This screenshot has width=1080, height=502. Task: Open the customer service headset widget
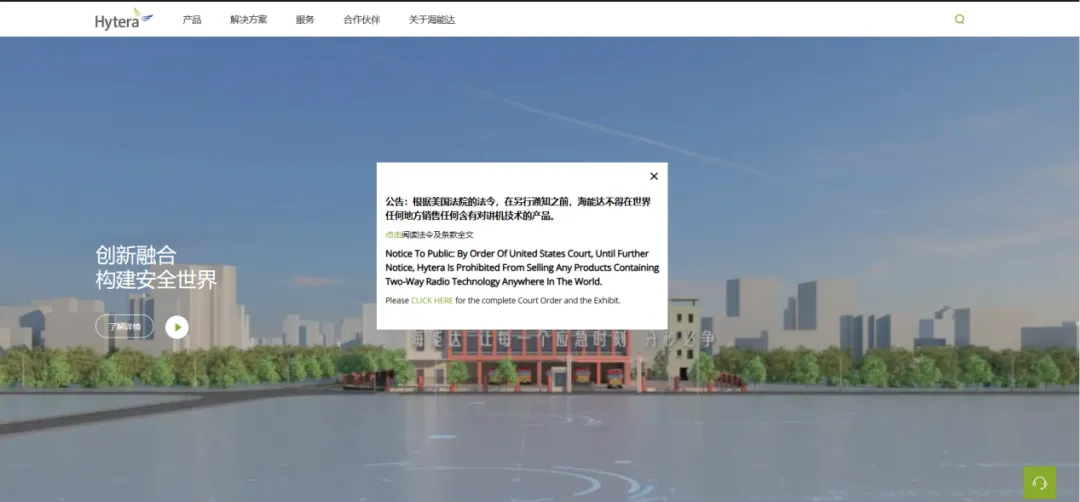tap(1039, 483)
